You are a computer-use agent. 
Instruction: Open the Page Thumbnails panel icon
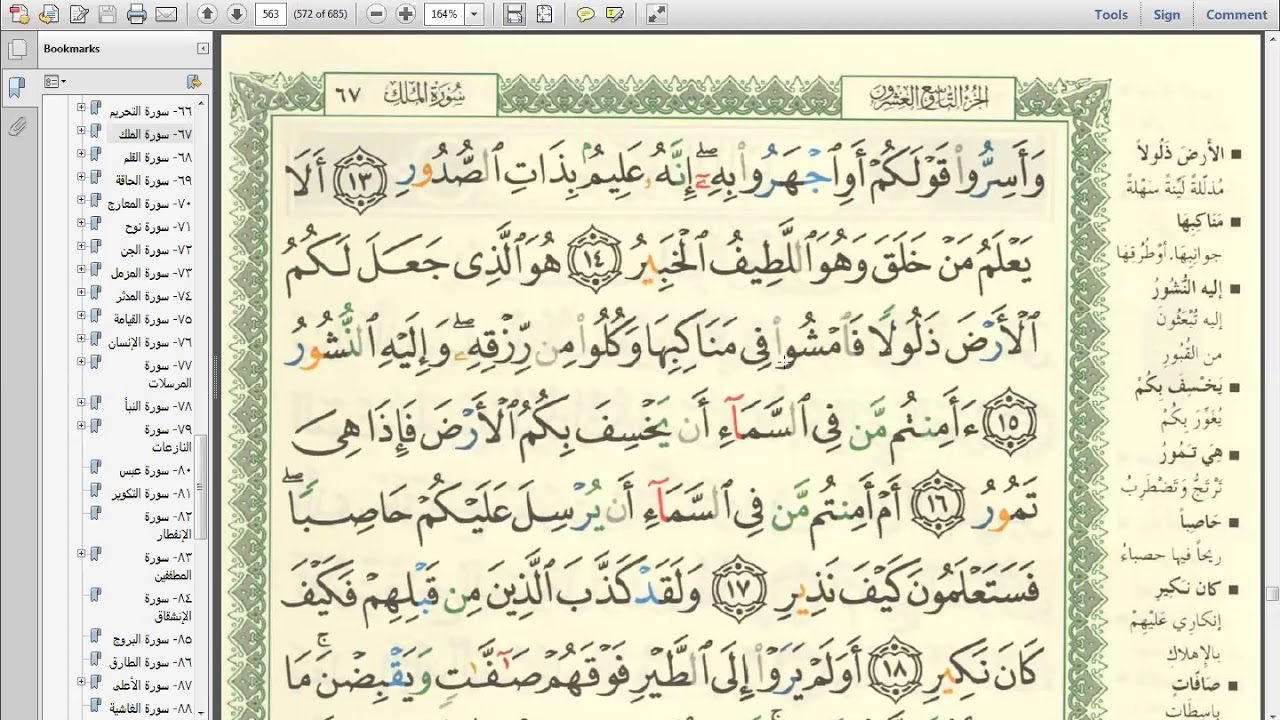(x=16, y=50)
